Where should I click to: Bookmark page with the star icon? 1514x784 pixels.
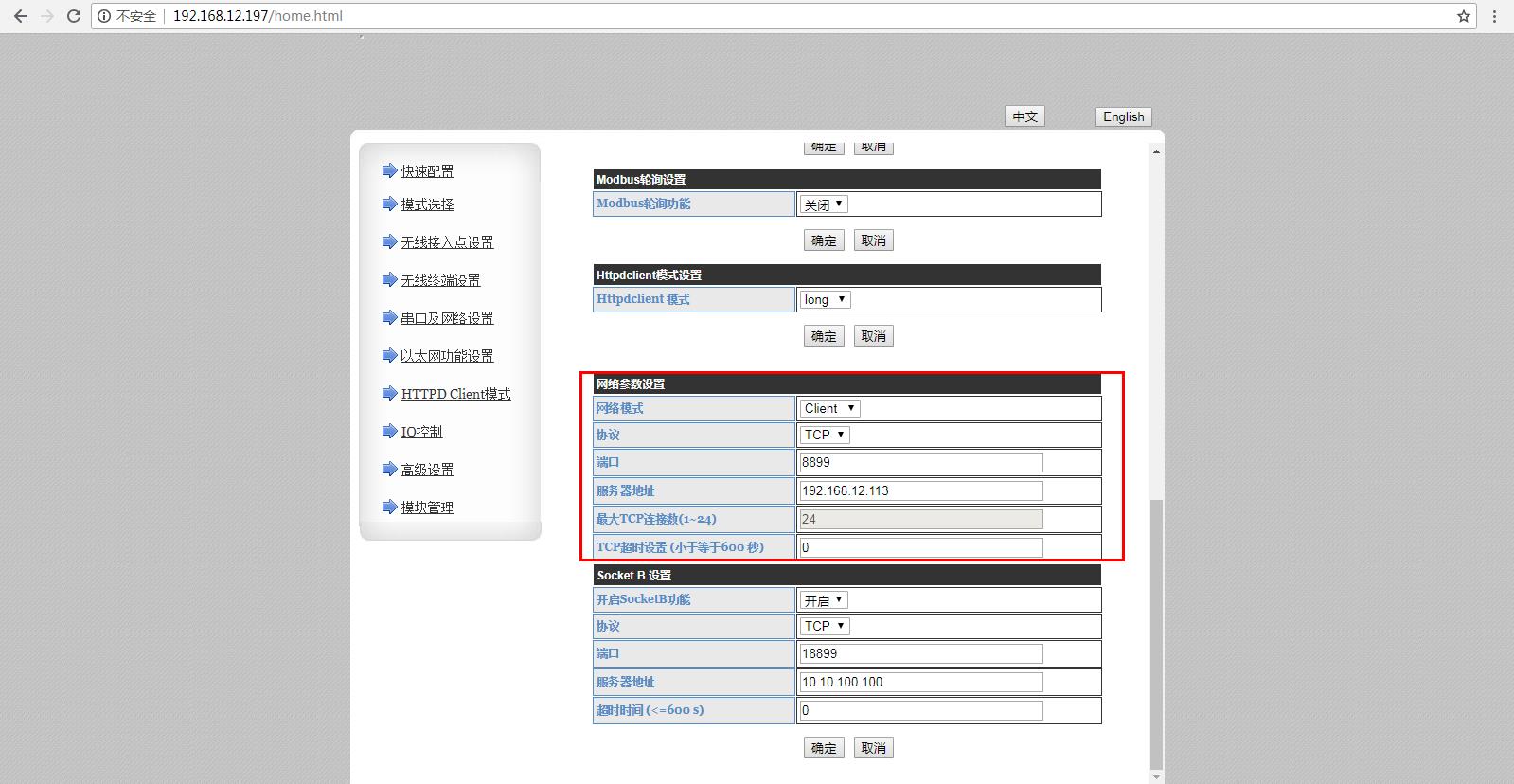pos(1463,16)
